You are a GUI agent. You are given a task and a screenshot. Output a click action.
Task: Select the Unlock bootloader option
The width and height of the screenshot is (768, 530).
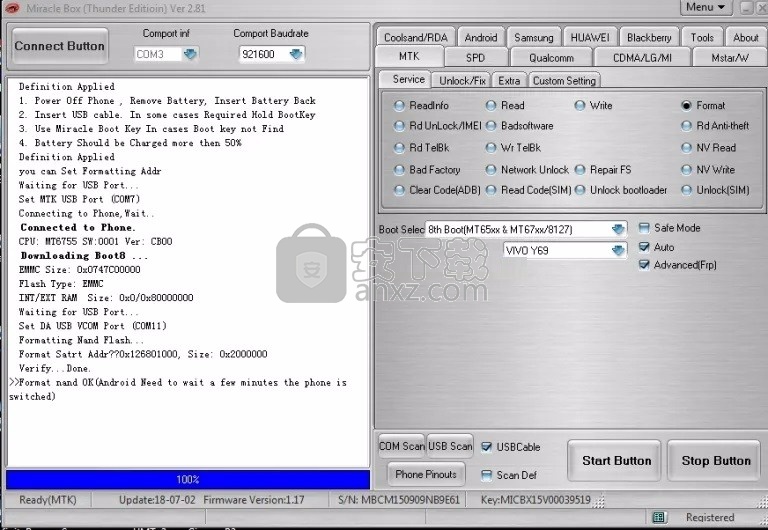(x=581, y=190)
